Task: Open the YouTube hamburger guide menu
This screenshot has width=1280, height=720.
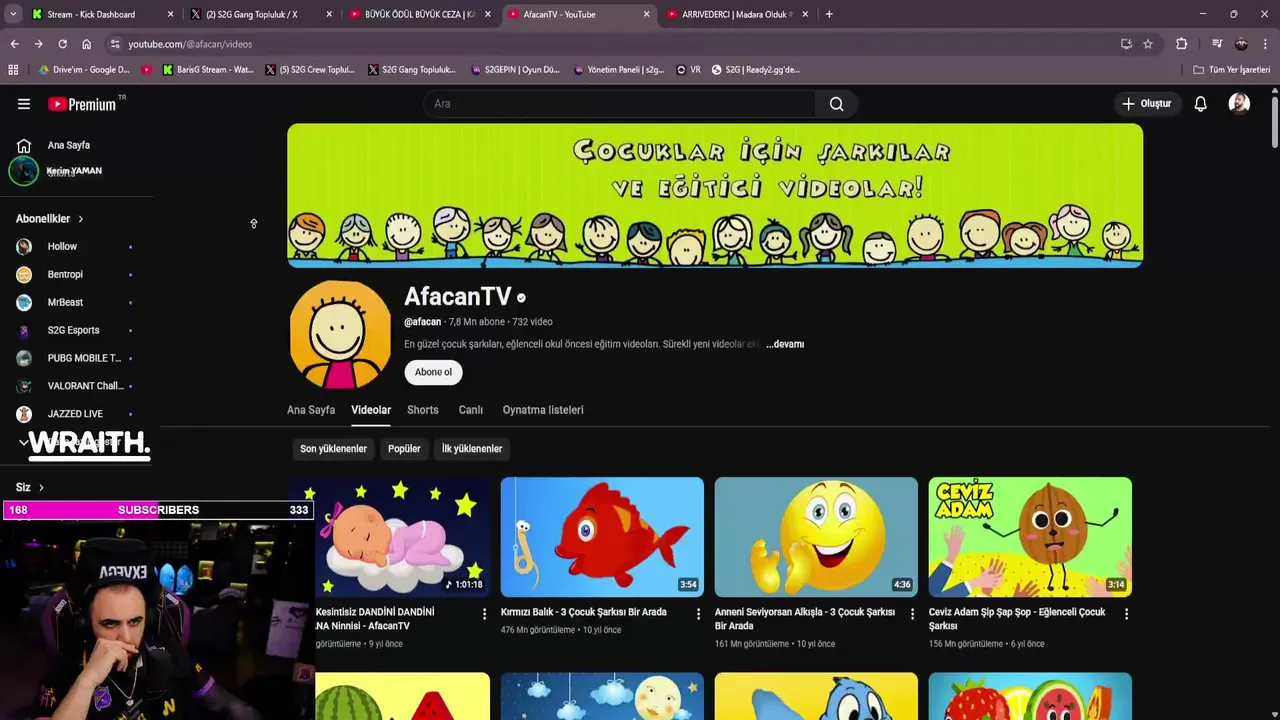Action: coord(24,104)
